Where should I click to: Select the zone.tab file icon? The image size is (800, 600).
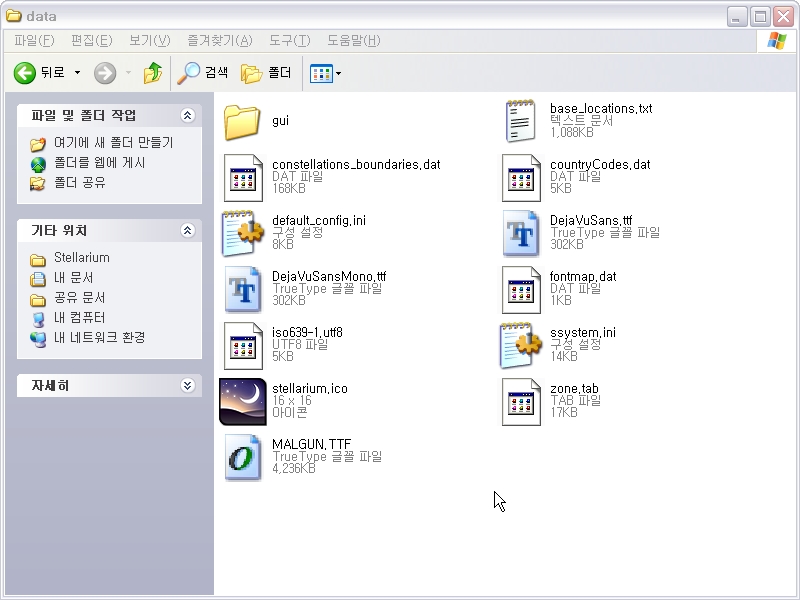point(521,402)
